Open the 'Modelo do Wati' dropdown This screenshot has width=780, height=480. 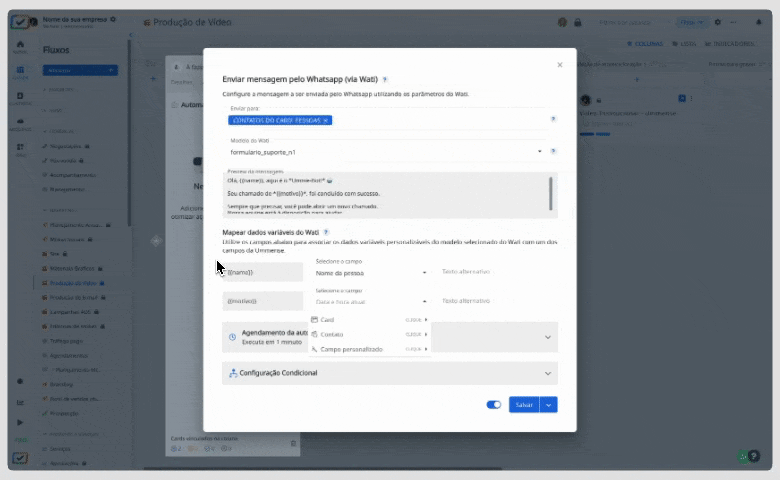tap(387, 152)
